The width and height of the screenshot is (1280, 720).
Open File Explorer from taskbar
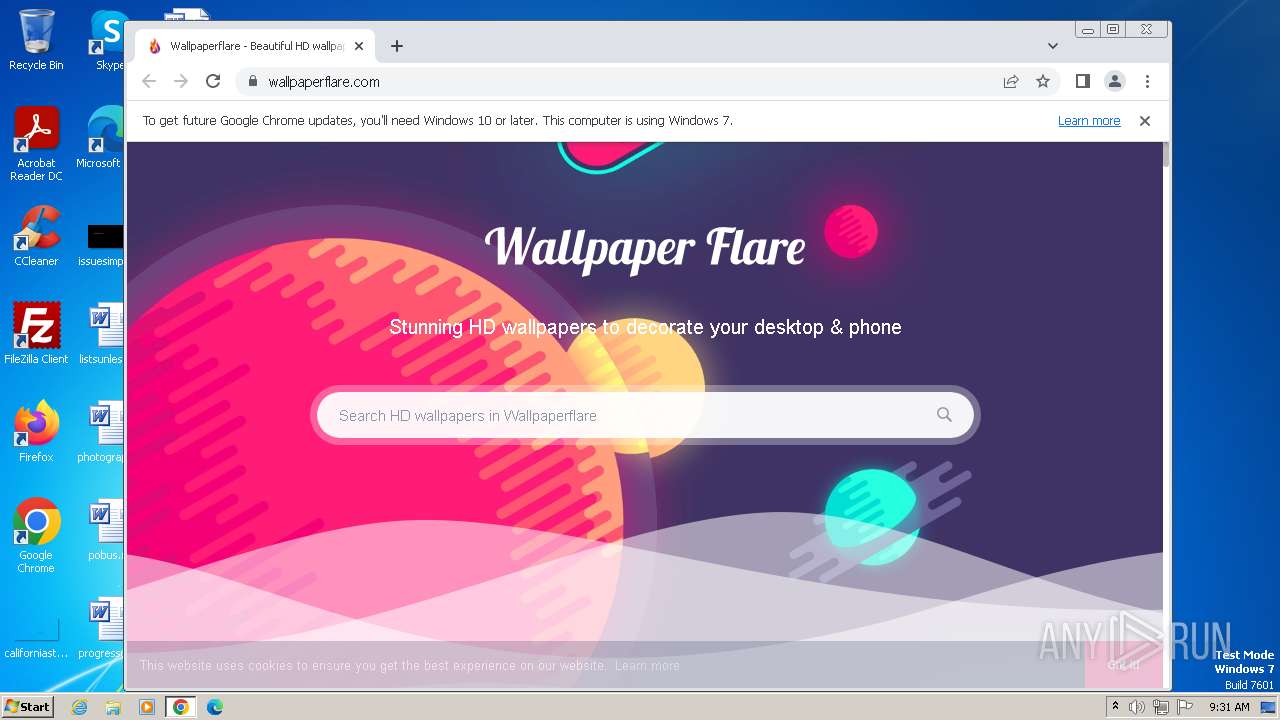[113, 707]
